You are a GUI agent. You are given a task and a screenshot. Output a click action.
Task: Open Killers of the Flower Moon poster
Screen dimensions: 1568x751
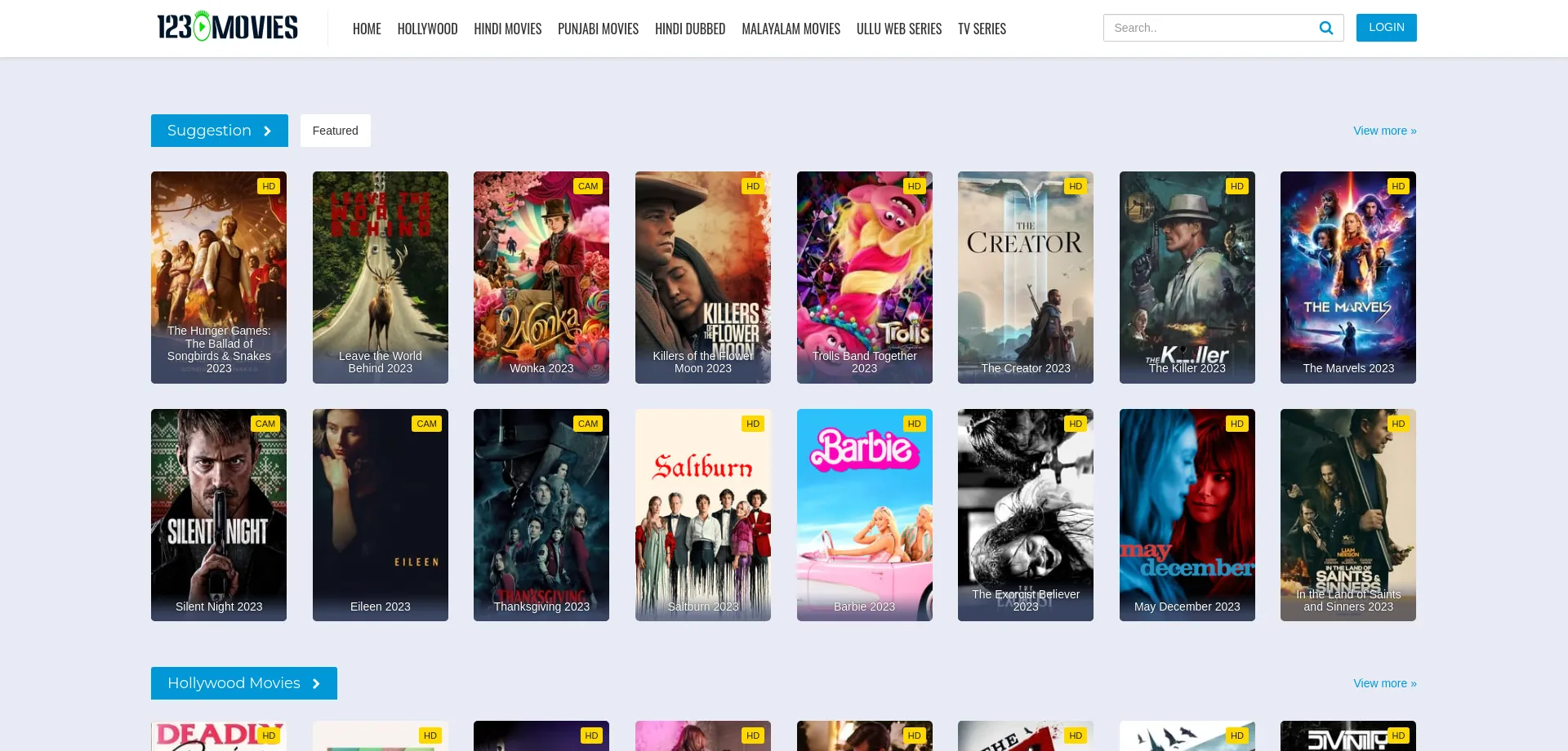[703, 278]
